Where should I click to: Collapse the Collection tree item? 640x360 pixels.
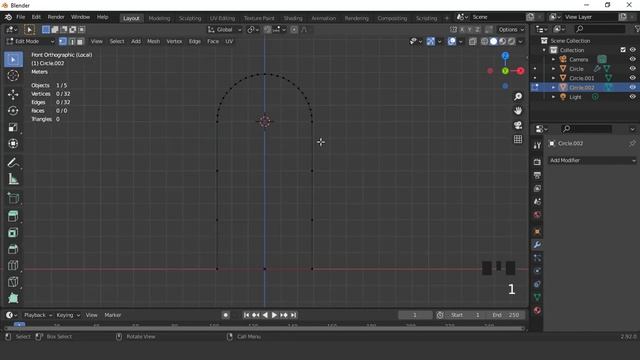coord(544,50)
